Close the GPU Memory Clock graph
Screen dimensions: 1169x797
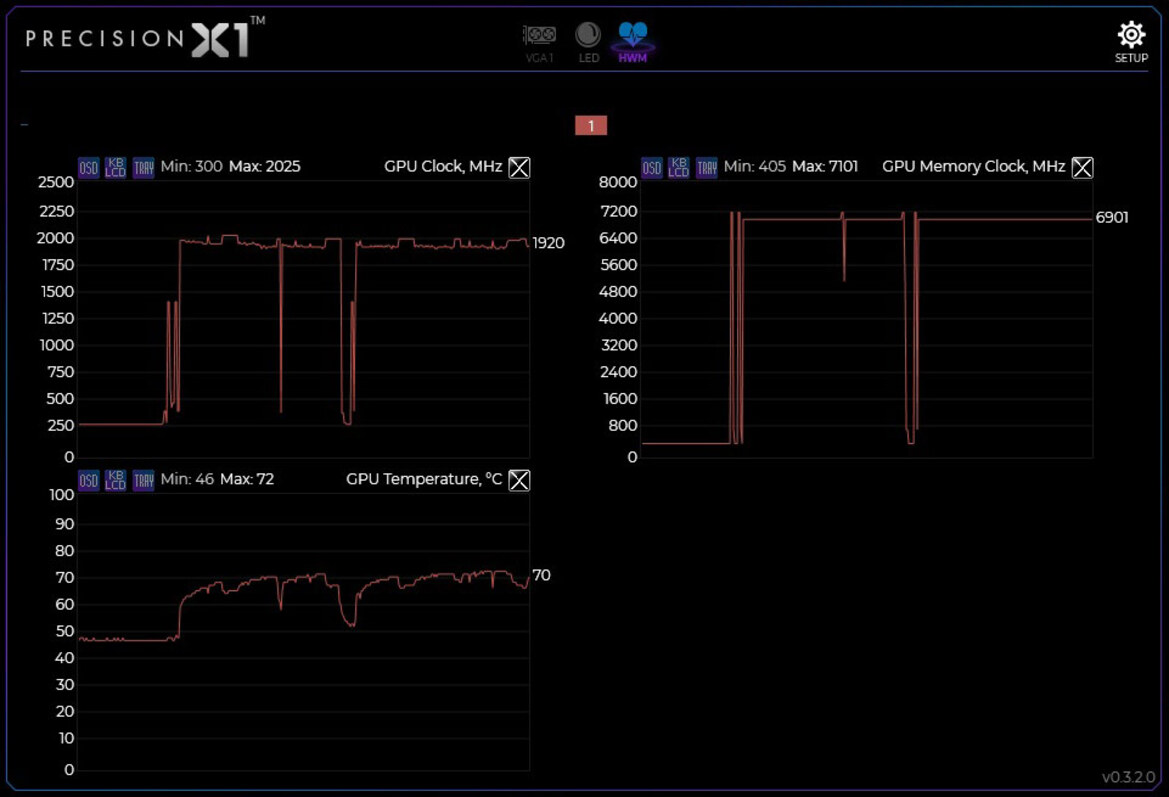click(1082, 168)
